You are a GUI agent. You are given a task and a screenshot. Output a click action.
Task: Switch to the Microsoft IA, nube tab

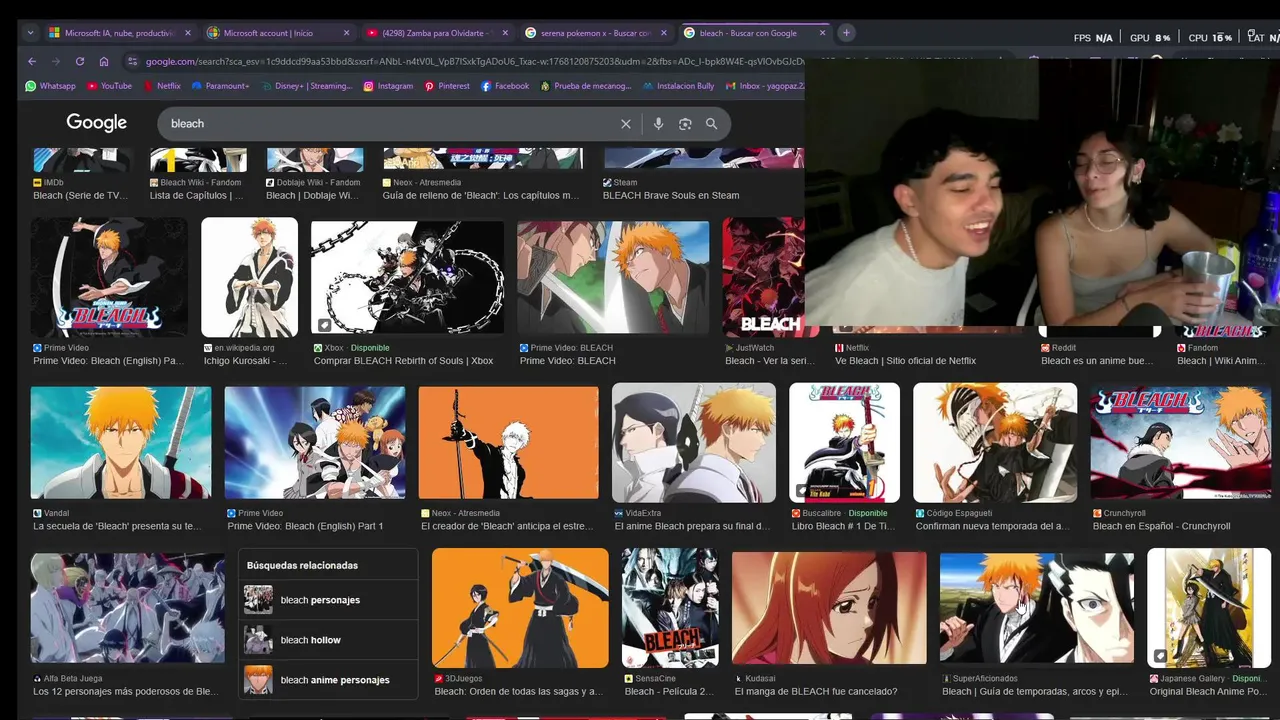click(118, 33)
